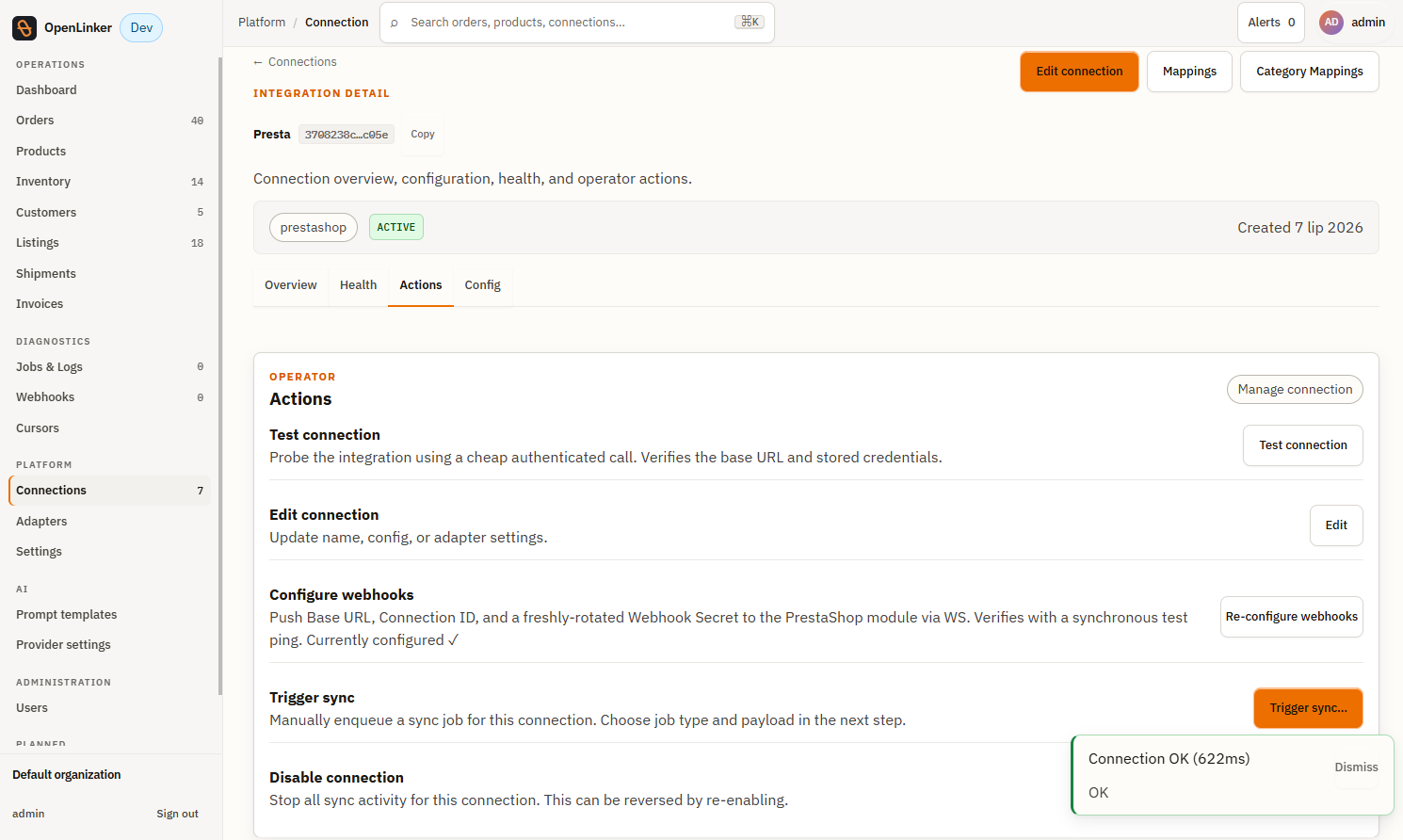Select the Actions tab
Viewport: 1403px width, 840px height.
[421, 285]
